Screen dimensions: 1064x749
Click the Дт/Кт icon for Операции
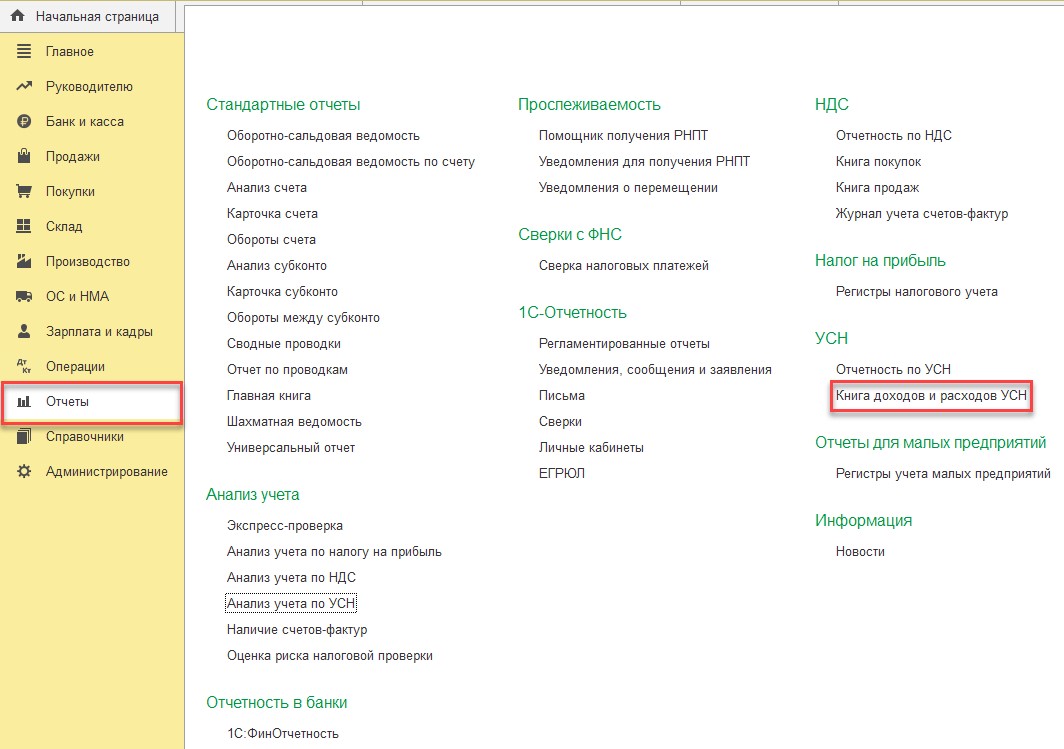tap(24, 366)
